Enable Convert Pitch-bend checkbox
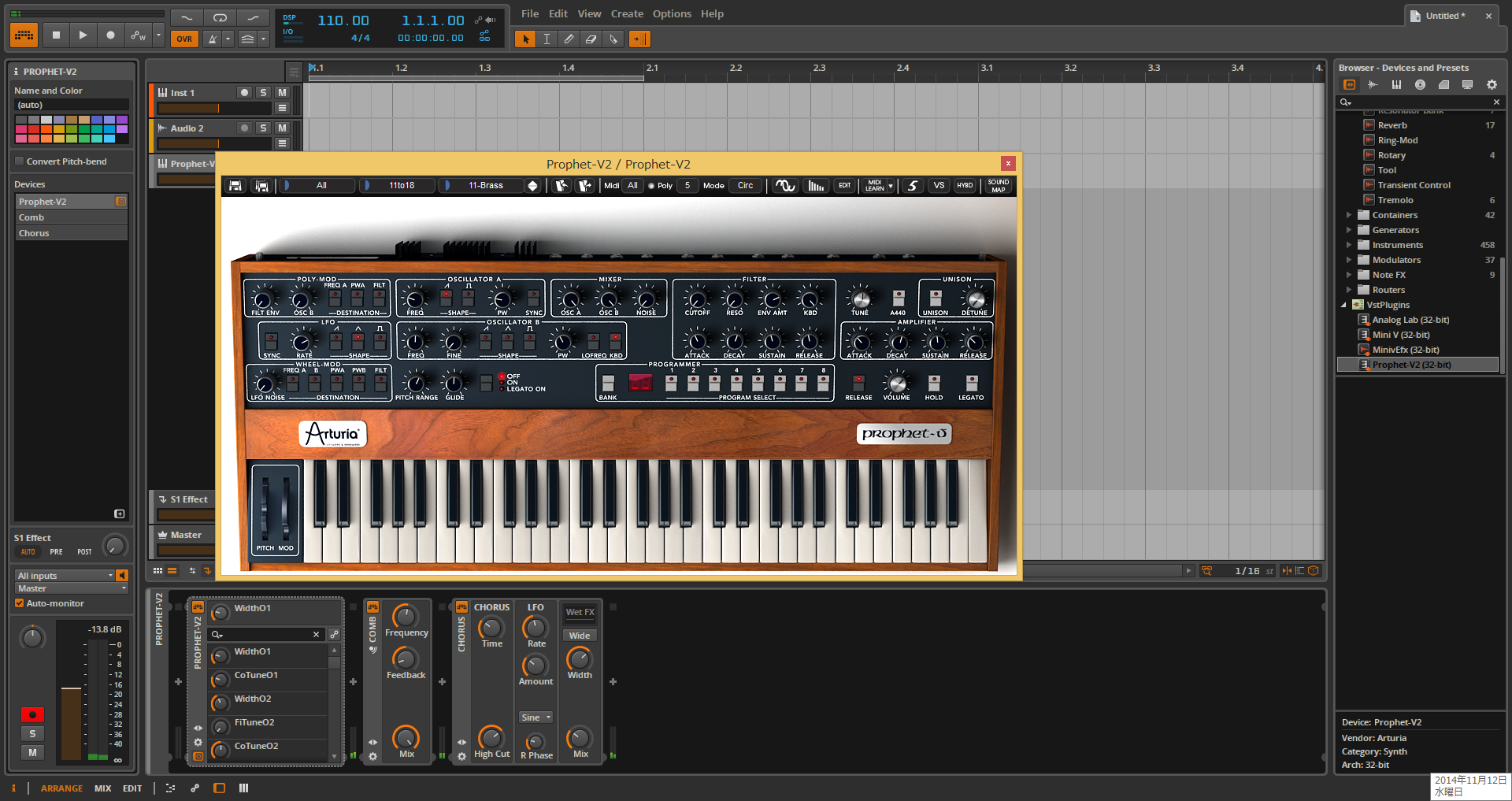This screenshot has height=801, width=1512. click(20, 161)
